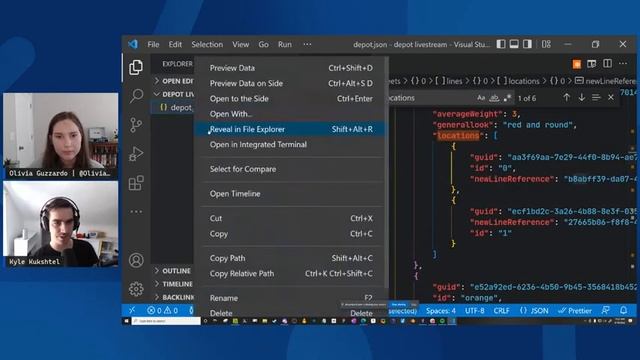The height and width of the screenshot is (360, 640).
Task: Open the locations breadcrumb dropdown
Action: (x=518, y=81)
